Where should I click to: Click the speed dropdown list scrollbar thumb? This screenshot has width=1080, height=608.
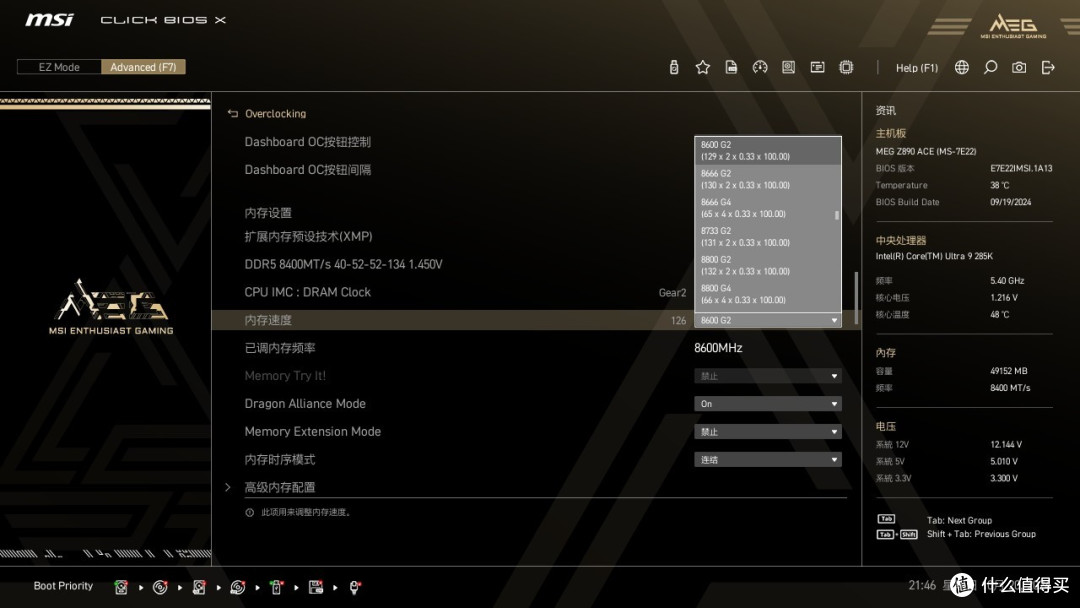(837, 216)
